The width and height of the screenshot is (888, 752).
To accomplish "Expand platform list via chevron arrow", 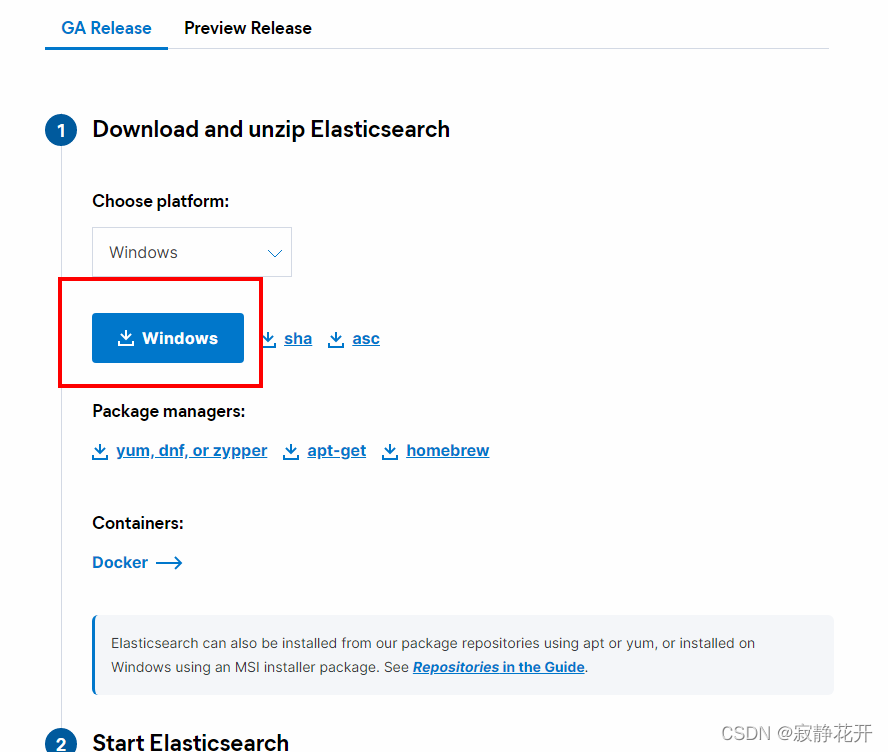I will pyautogui.click(x=275, y=253).
